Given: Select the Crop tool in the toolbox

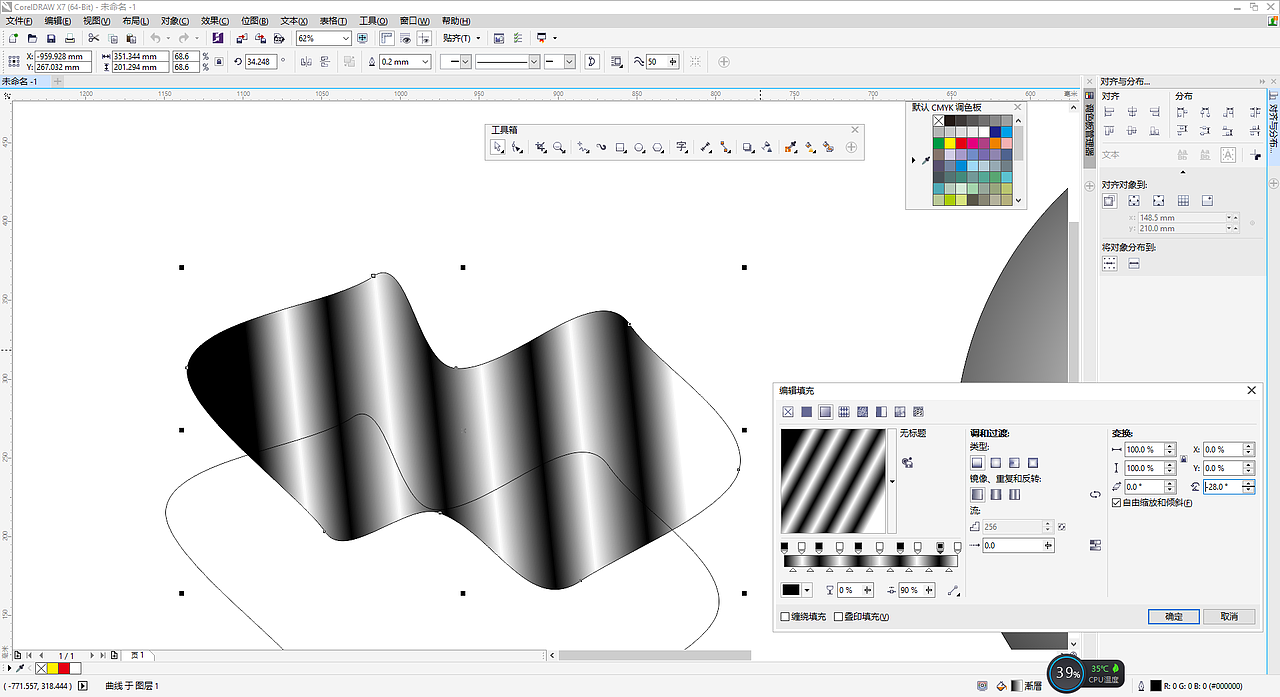Looking at the screenshot, I should 540,147.
